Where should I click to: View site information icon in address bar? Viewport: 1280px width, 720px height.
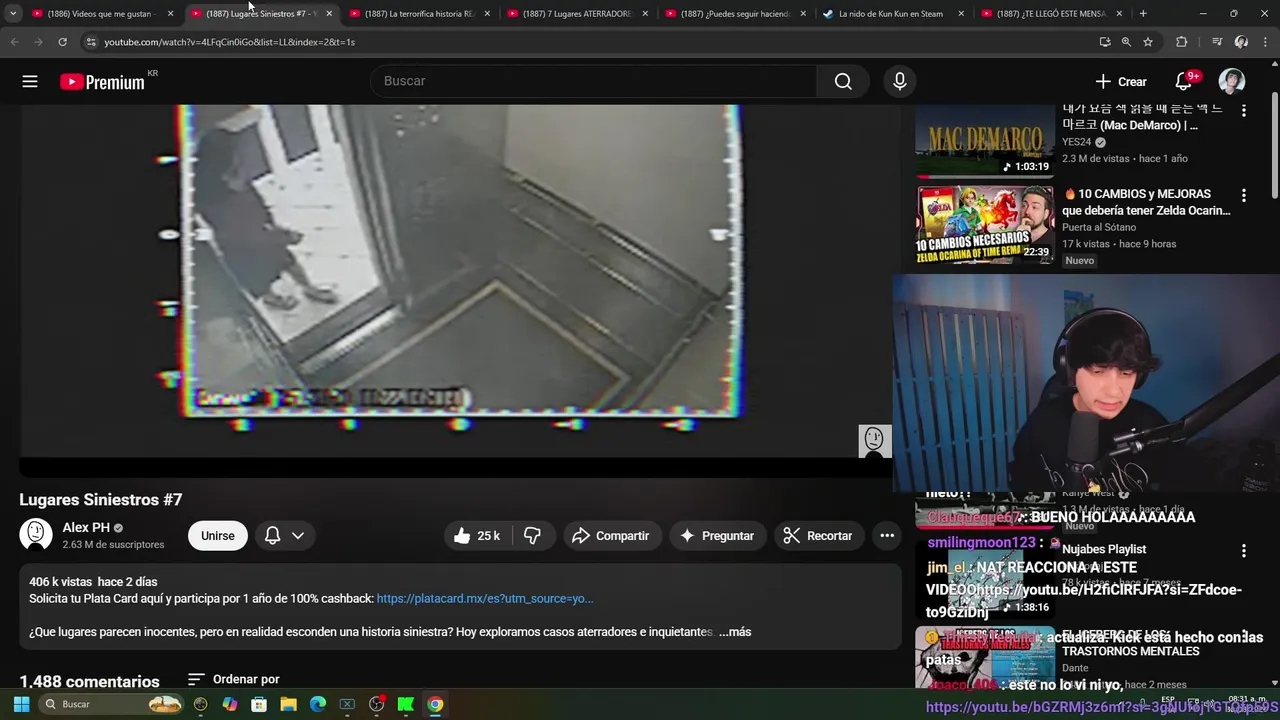pos(91,42)
